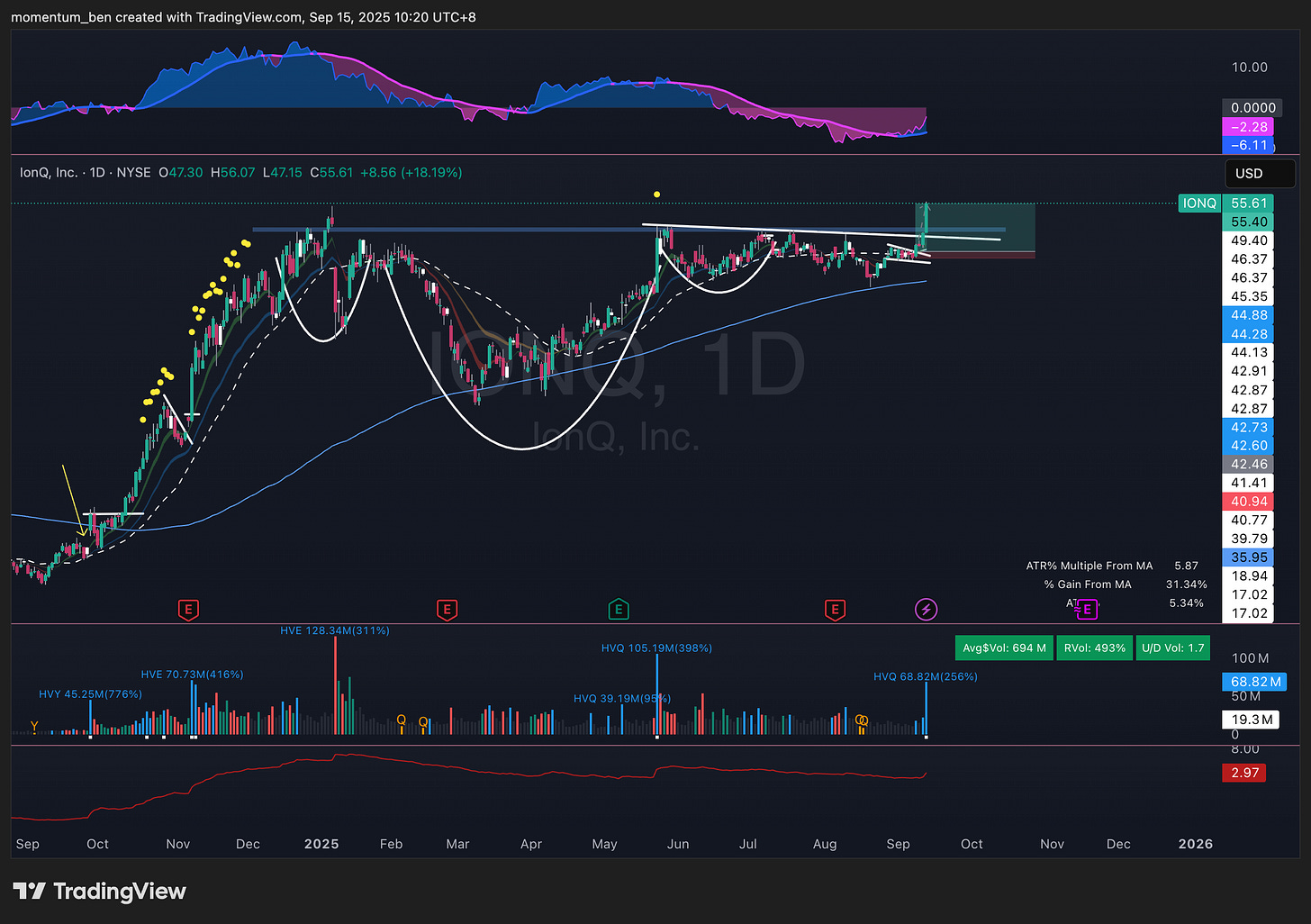Click the IONQ symbol price tag
Viewport: 1311px width, 924px height.
1199,204
